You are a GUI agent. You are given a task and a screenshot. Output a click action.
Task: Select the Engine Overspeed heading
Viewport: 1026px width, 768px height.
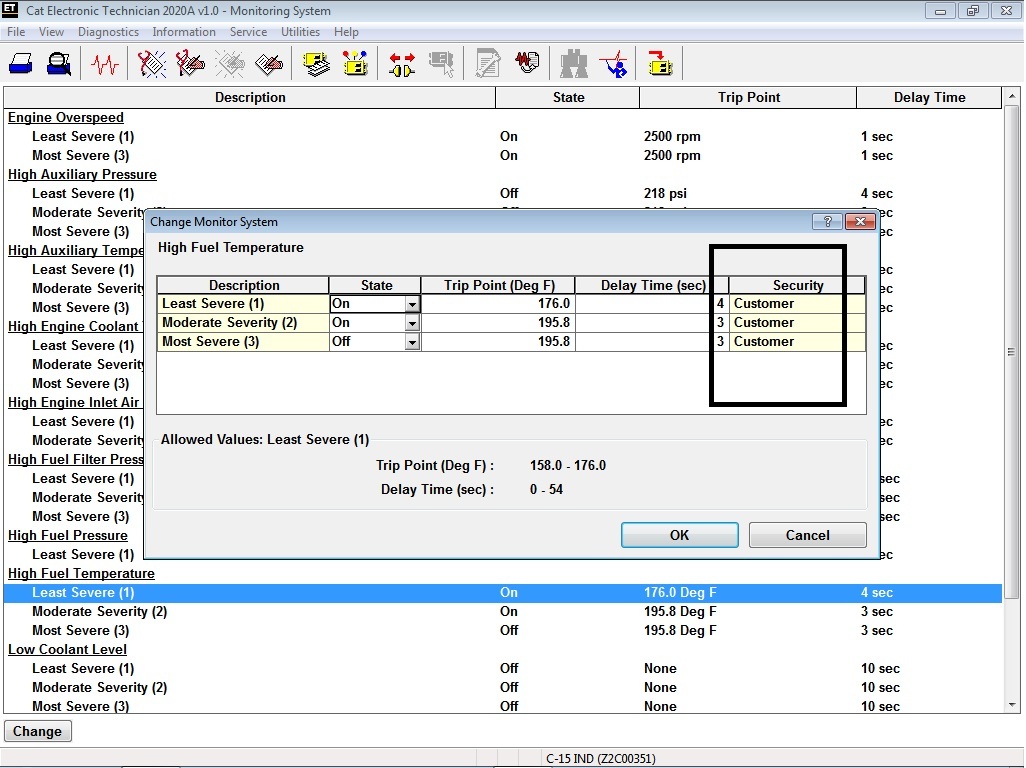65,118
